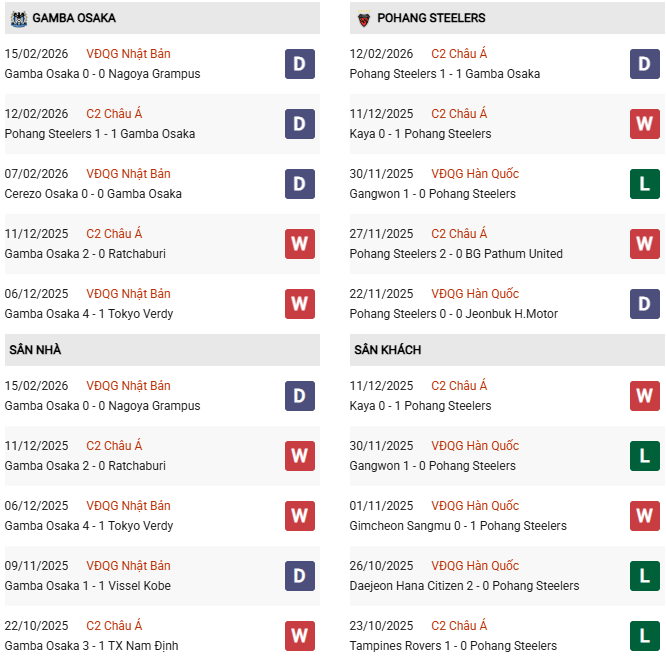The height and width of the screenshot is (661, 666).
Task: Click the 09/11/2025 match date
Action: 36,566
